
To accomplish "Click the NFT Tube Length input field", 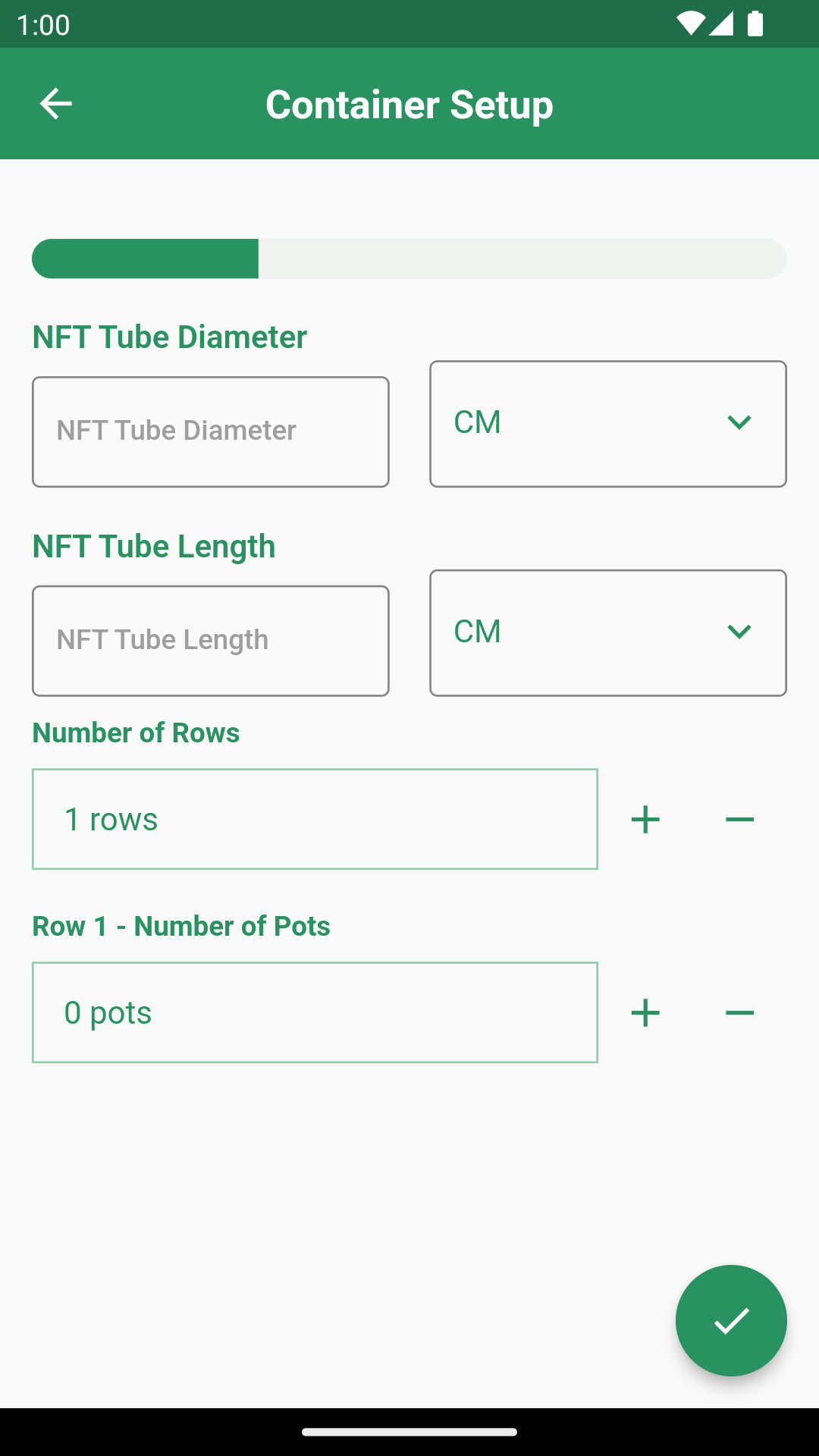I will click(x=211, y=641).
